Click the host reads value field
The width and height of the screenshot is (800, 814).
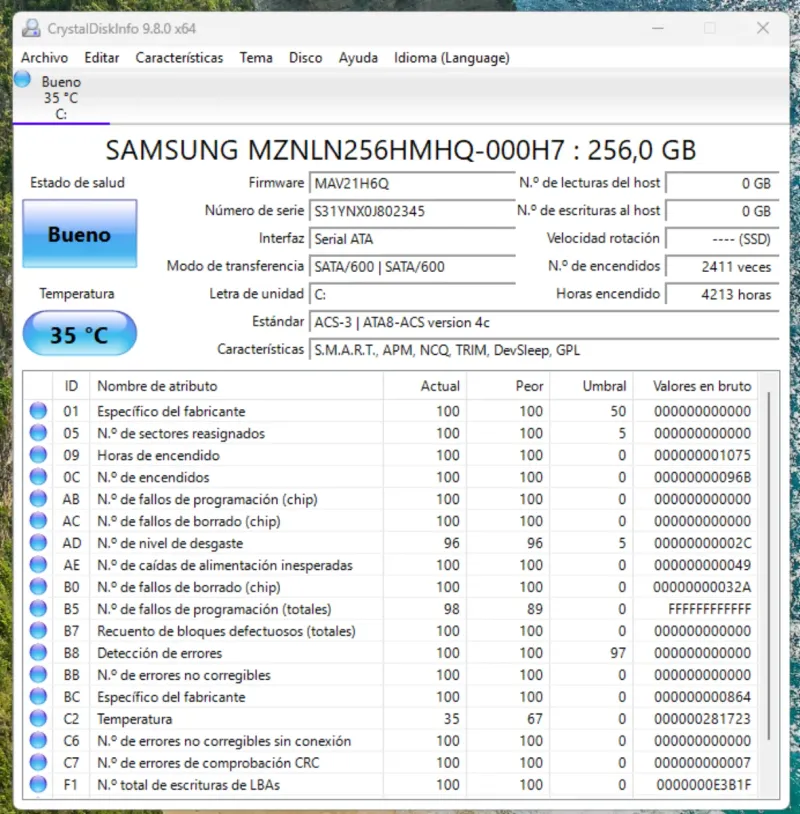[x=722, y=183]
